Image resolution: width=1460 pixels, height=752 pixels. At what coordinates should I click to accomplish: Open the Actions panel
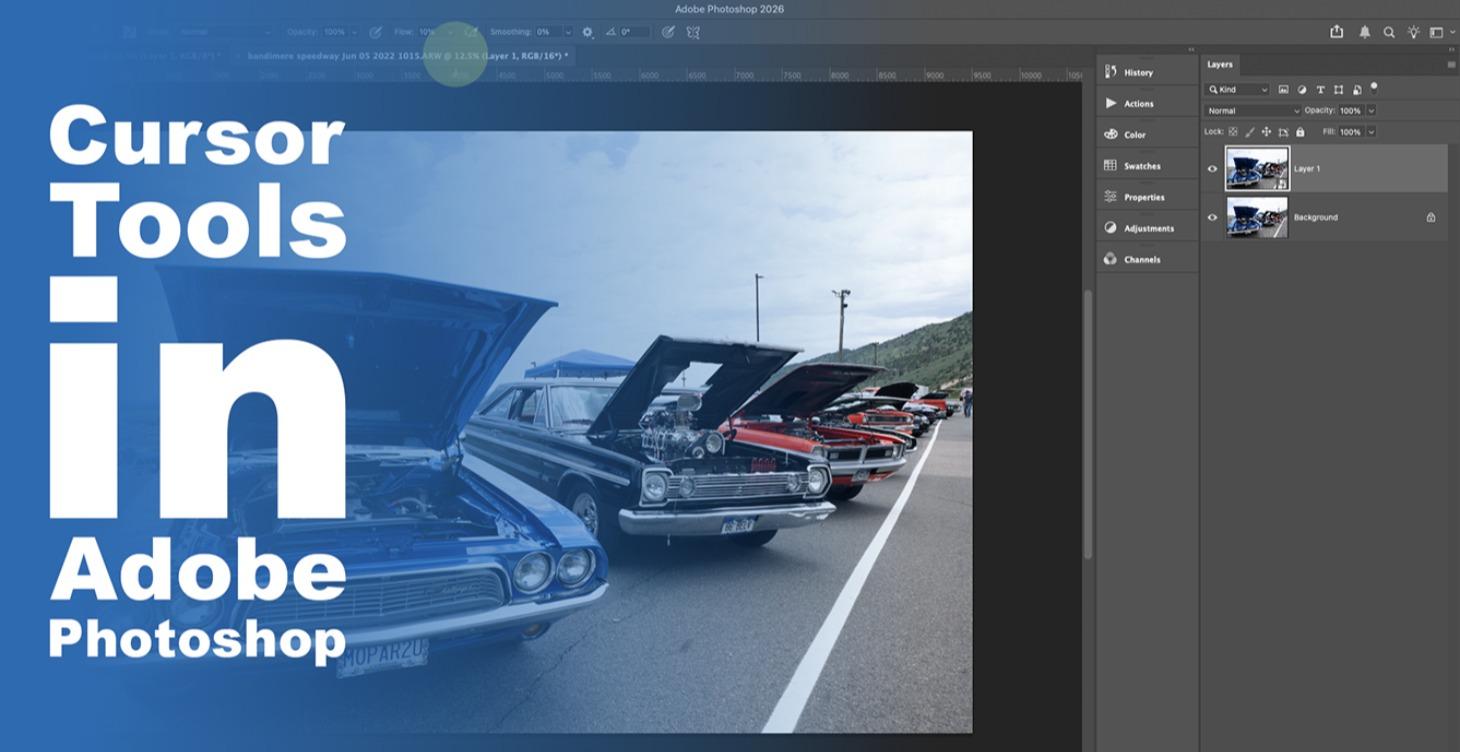click(1147, 103)
